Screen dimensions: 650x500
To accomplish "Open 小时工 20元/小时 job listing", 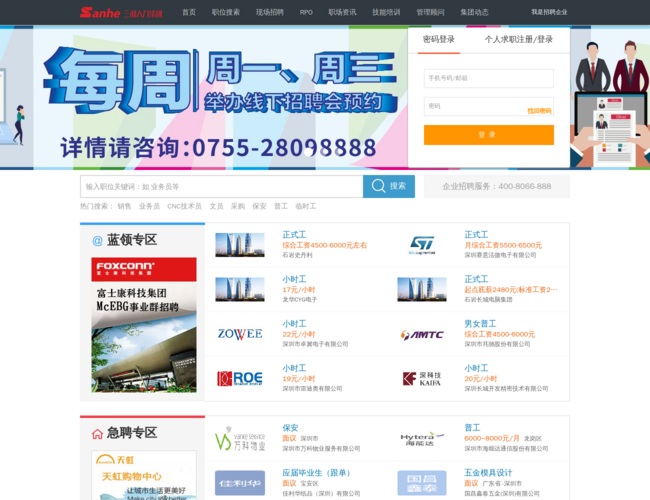I will click(476, 369).
